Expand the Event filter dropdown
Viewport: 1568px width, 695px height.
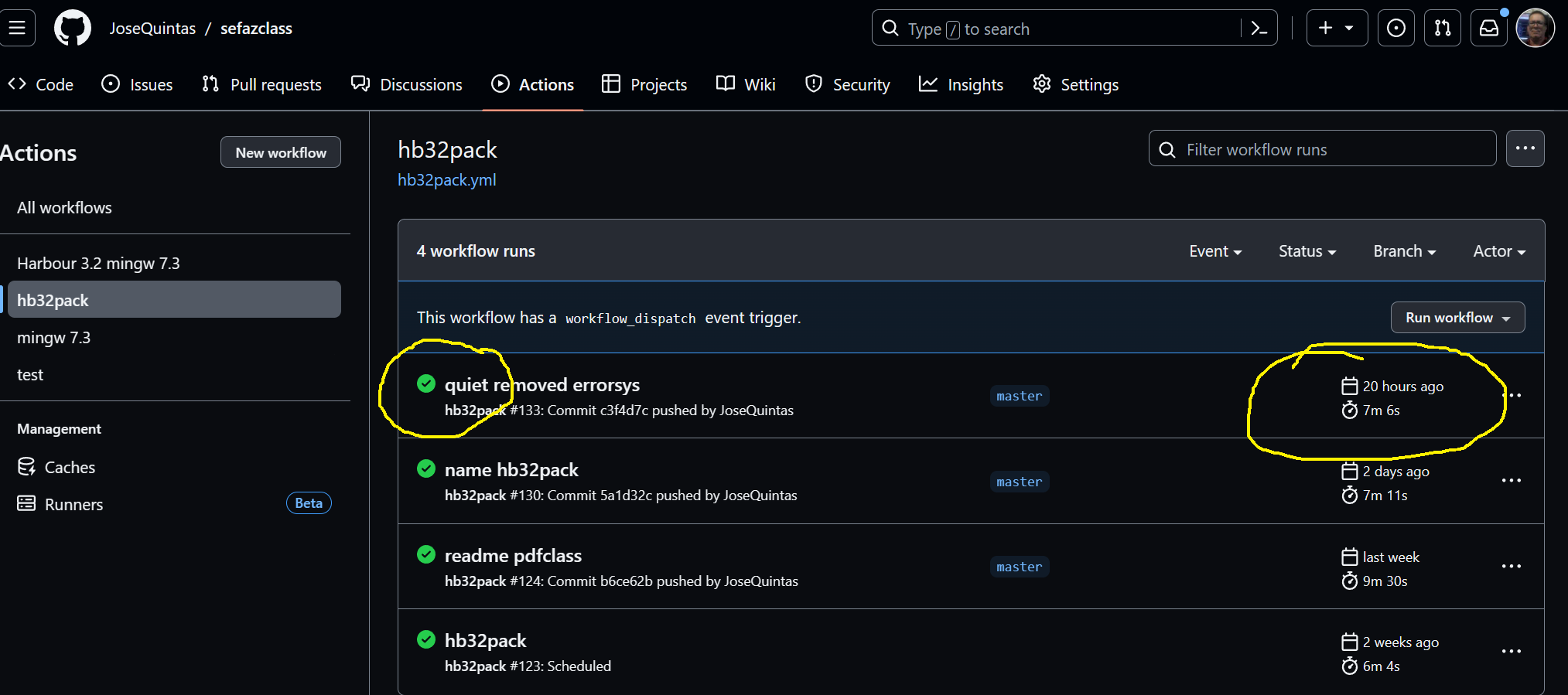coord(1214,251)
